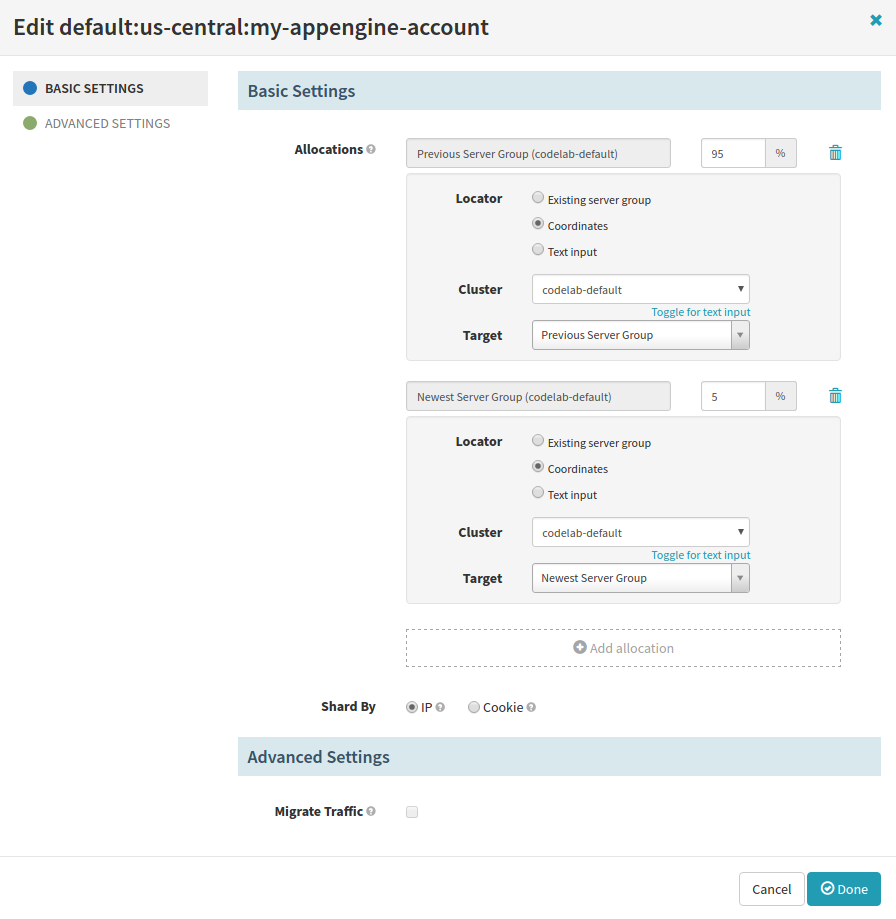Delete the Newest Server Group allocation
The height and width of the screenshot is (919, 896).
coord(835,395)
